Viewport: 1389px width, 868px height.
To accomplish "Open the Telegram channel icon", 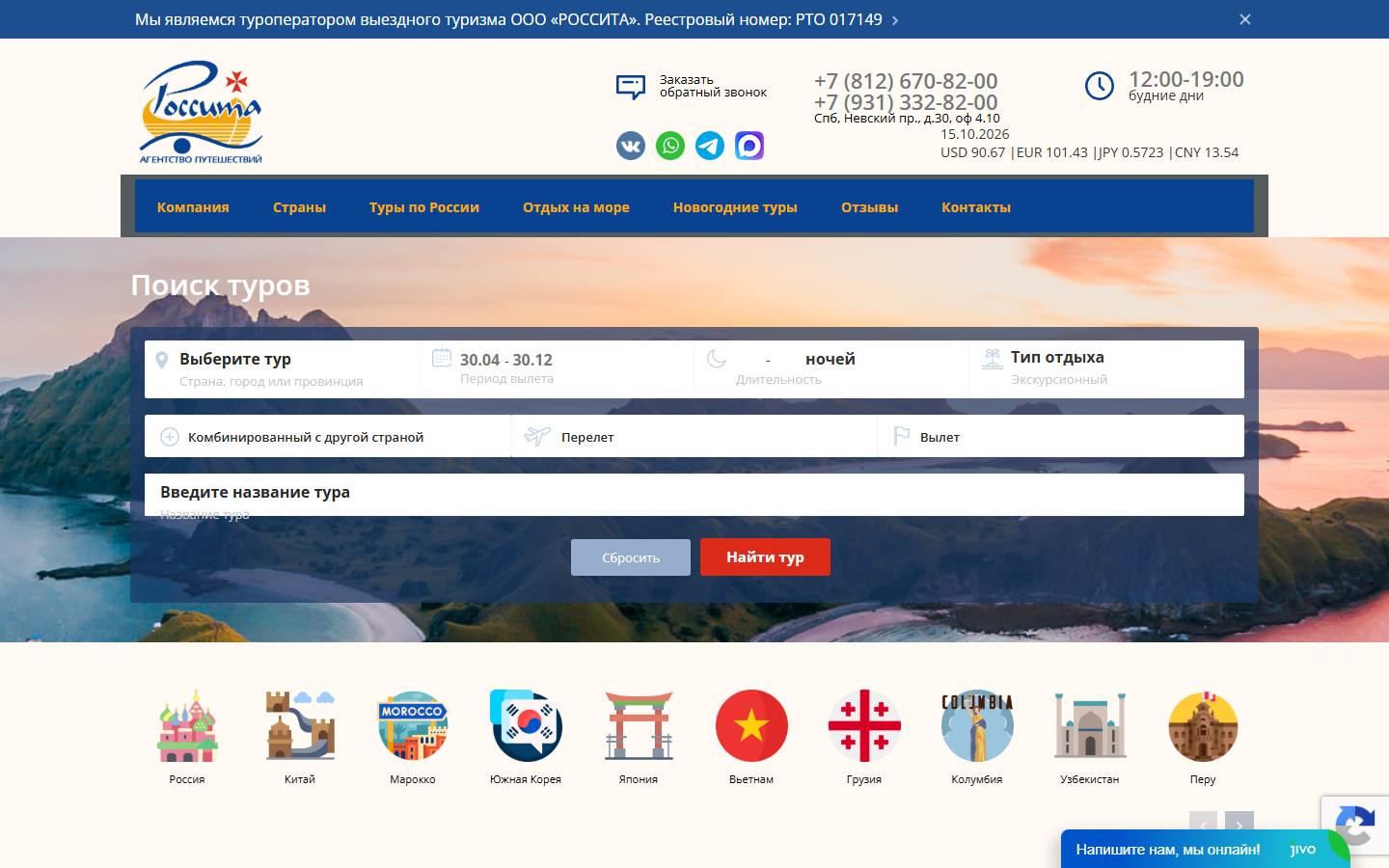I will pos(710,146).
